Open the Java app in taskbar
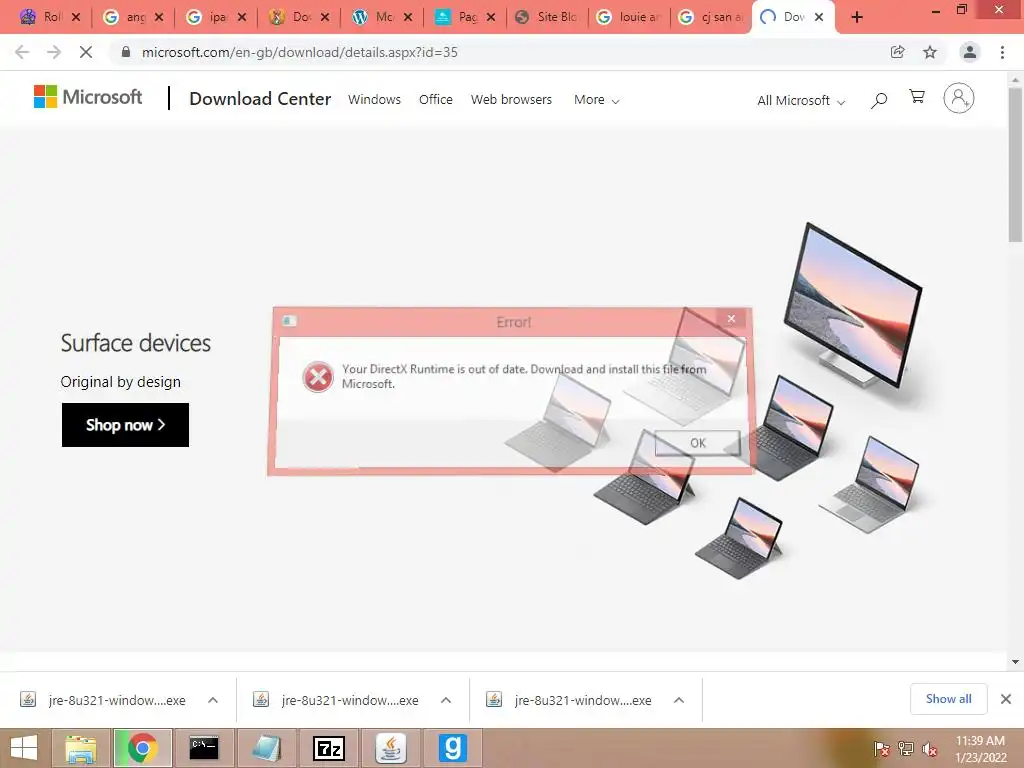The width and height of the screenshot is (1024, 768). point(391,748)
